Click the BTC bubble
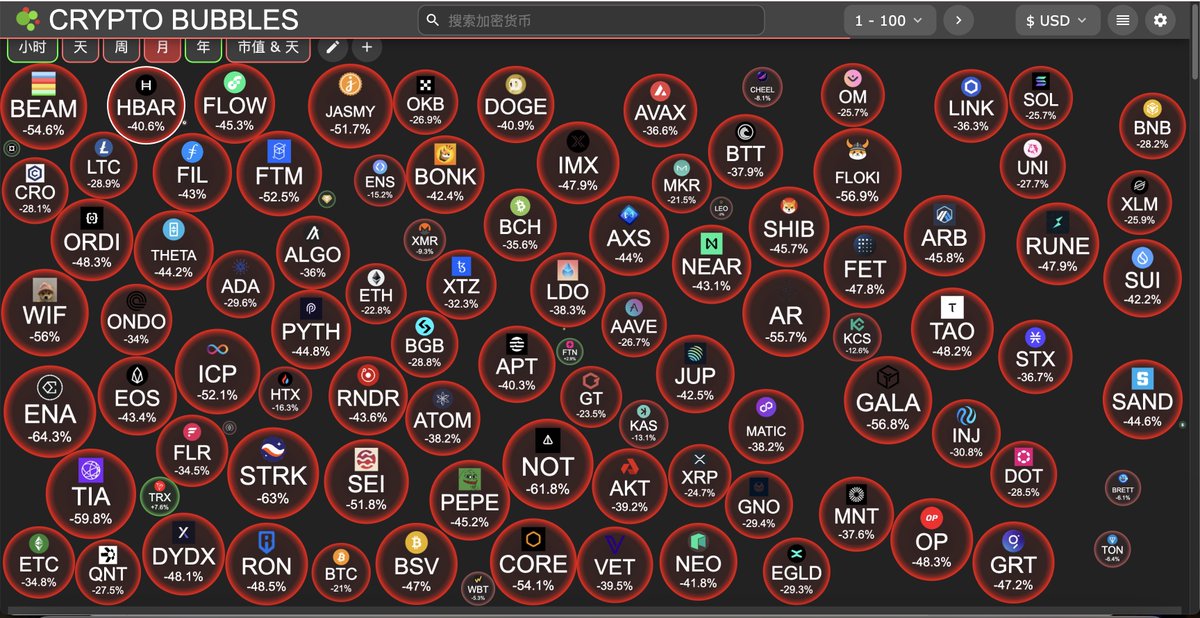 coord(341,572)
